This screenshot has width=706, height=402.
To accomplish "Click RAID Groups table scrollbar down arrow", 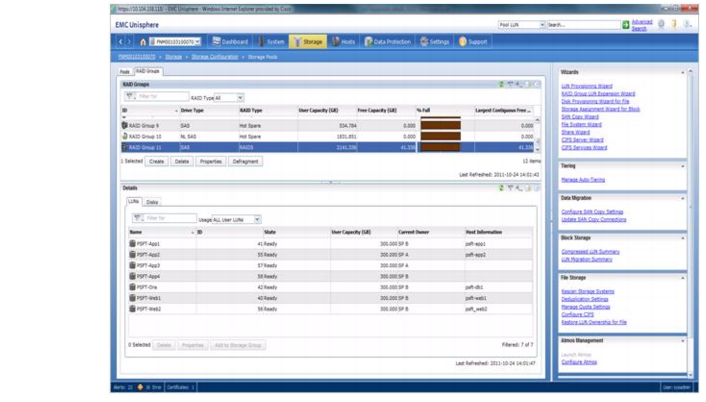I will 537,149.
